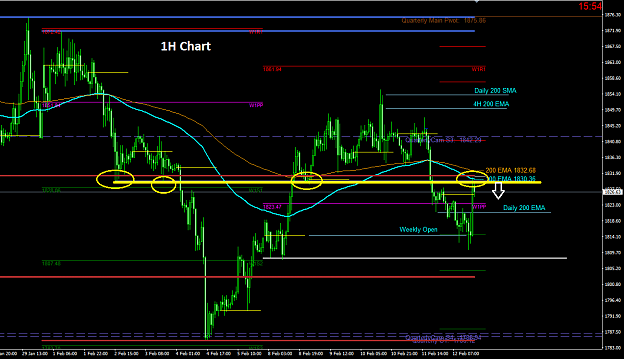Select the 4 Feb 01:00 time label
Viewport: 625px width, 360px height.
[188, 353]
